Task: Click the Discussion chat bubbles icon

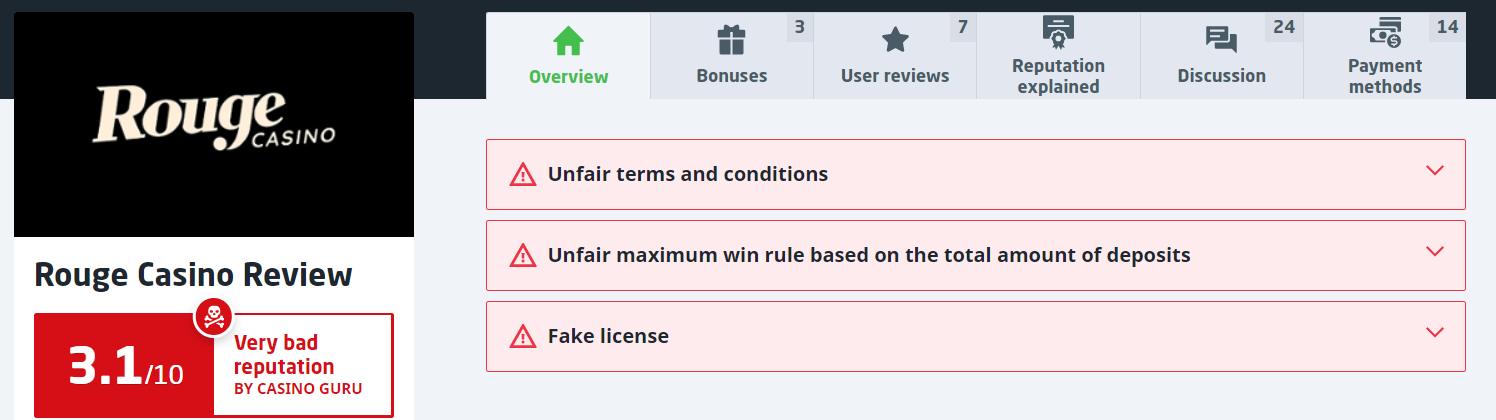Action: click(1221, 41)
